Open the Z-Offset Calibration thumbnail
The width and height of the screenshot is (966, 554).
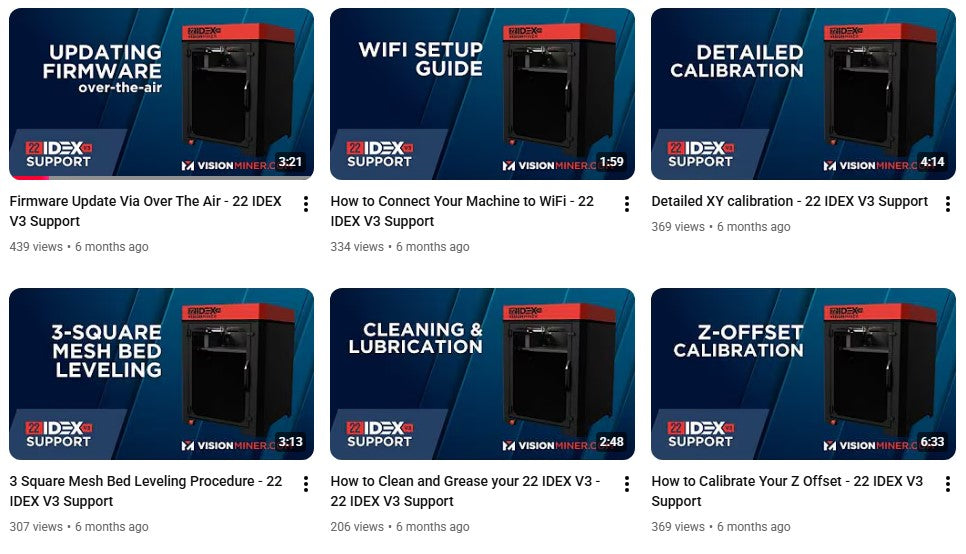[803, 373]
